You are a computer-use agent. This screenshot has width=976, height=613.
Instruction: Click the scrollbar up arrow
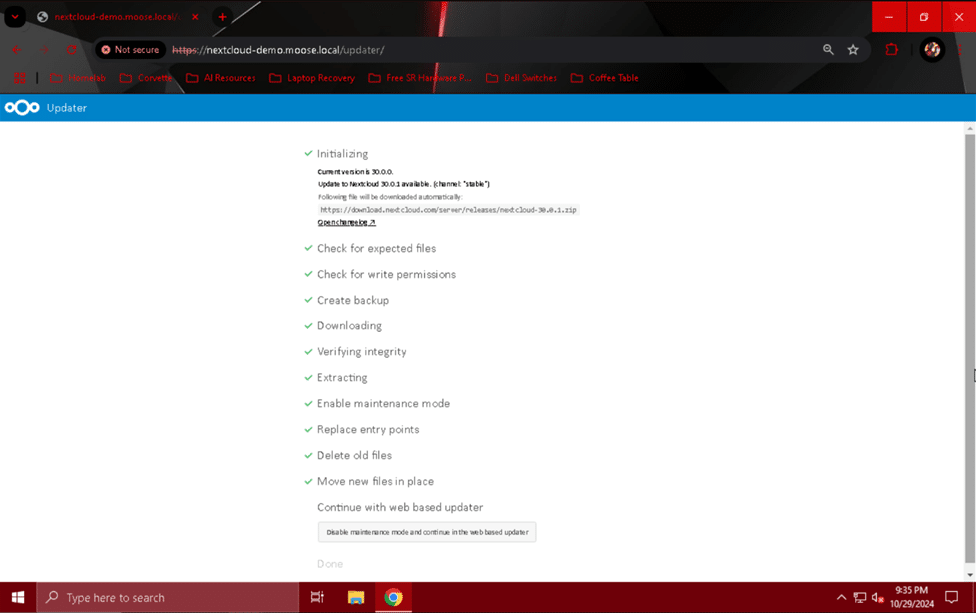(x=970, y=128)
